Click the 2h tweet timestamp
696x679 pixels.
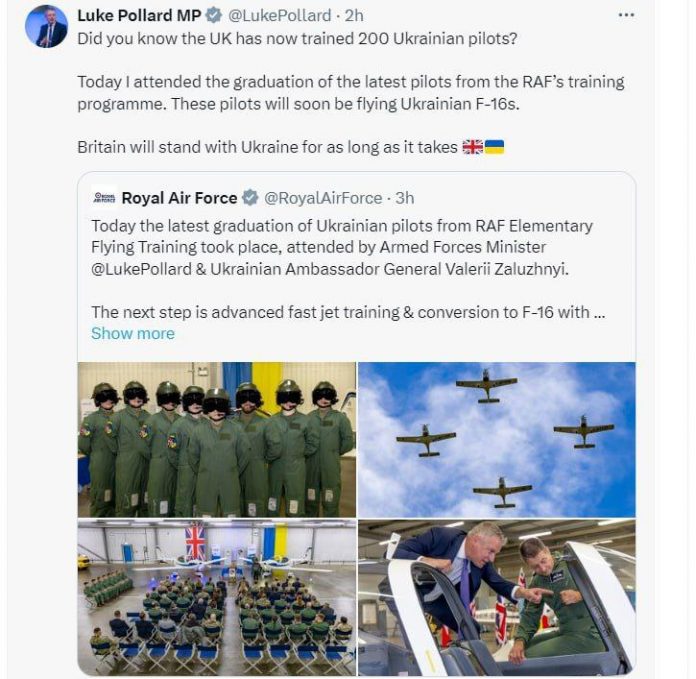pos(355,16)
